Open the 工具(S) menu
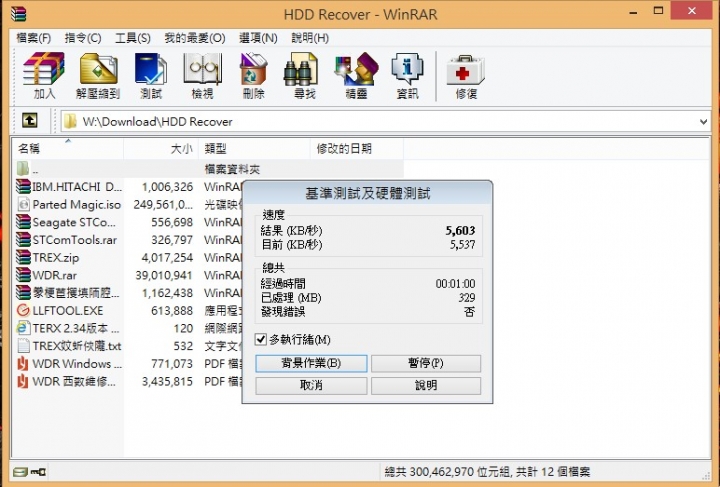 [x=133, y=38]
